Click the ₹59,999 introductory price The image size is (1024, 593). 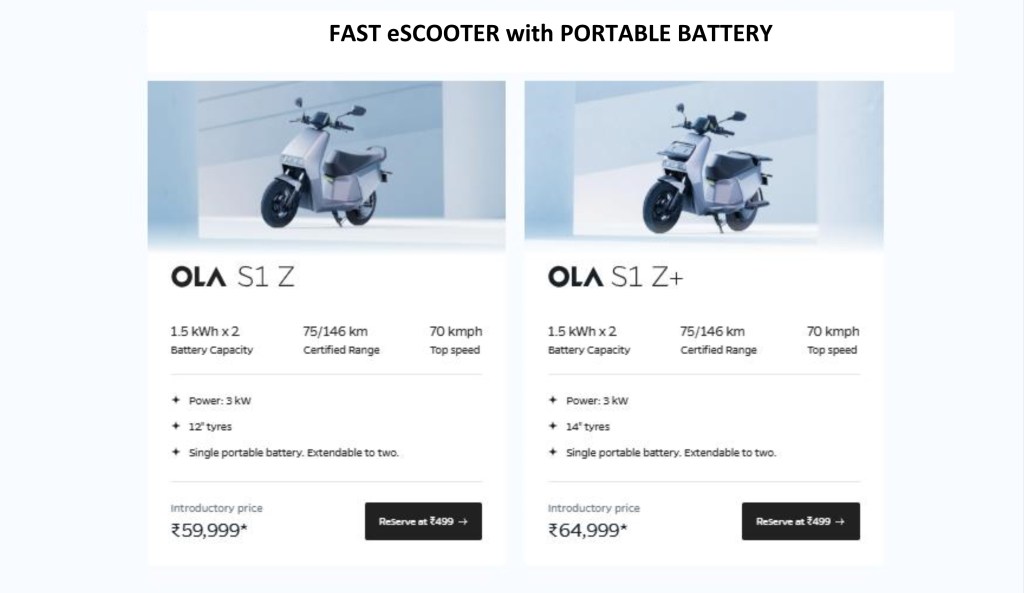[209, 530]
